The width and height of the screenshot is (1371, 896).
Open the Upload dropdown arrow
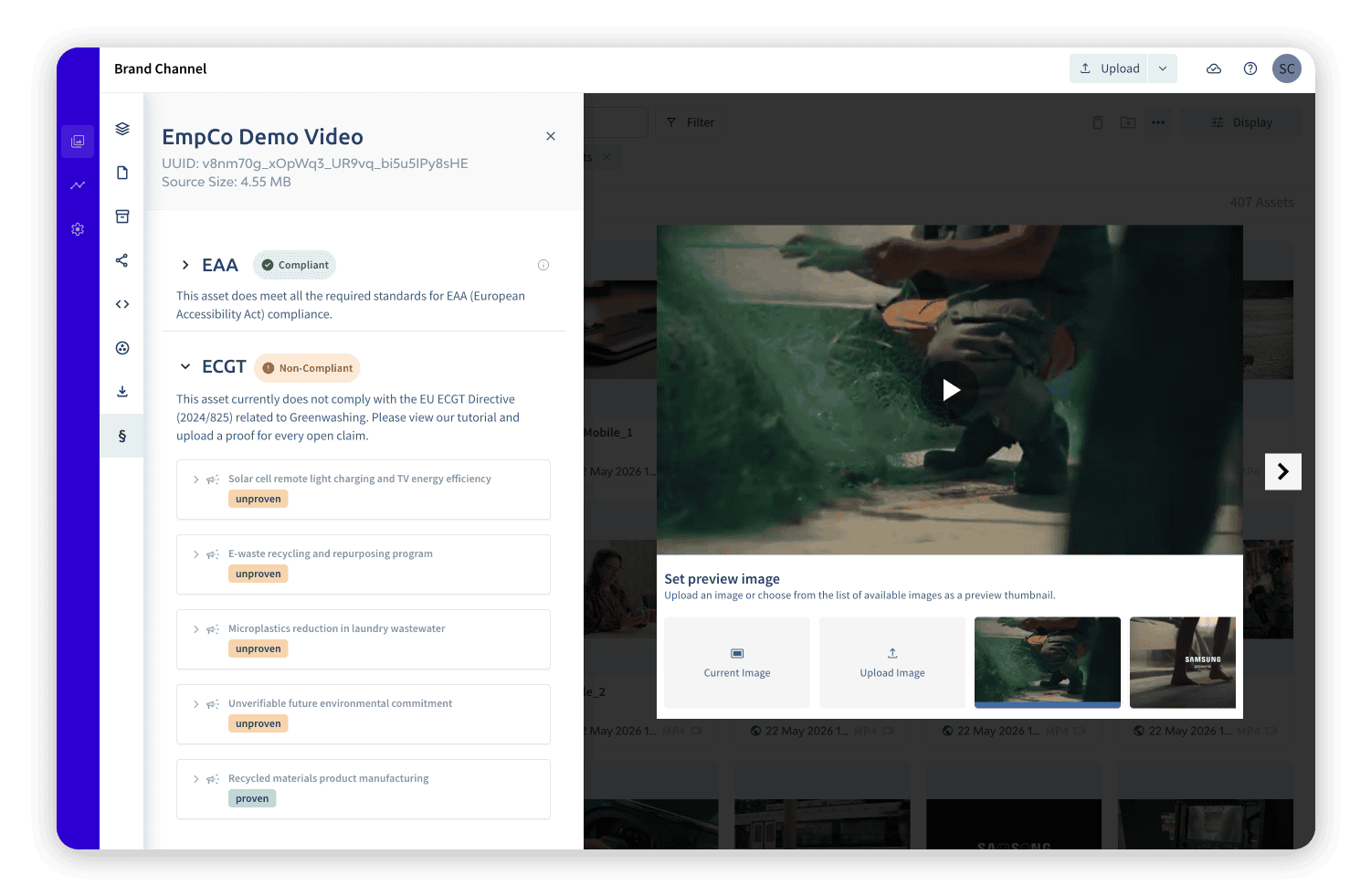[1163, 69]
